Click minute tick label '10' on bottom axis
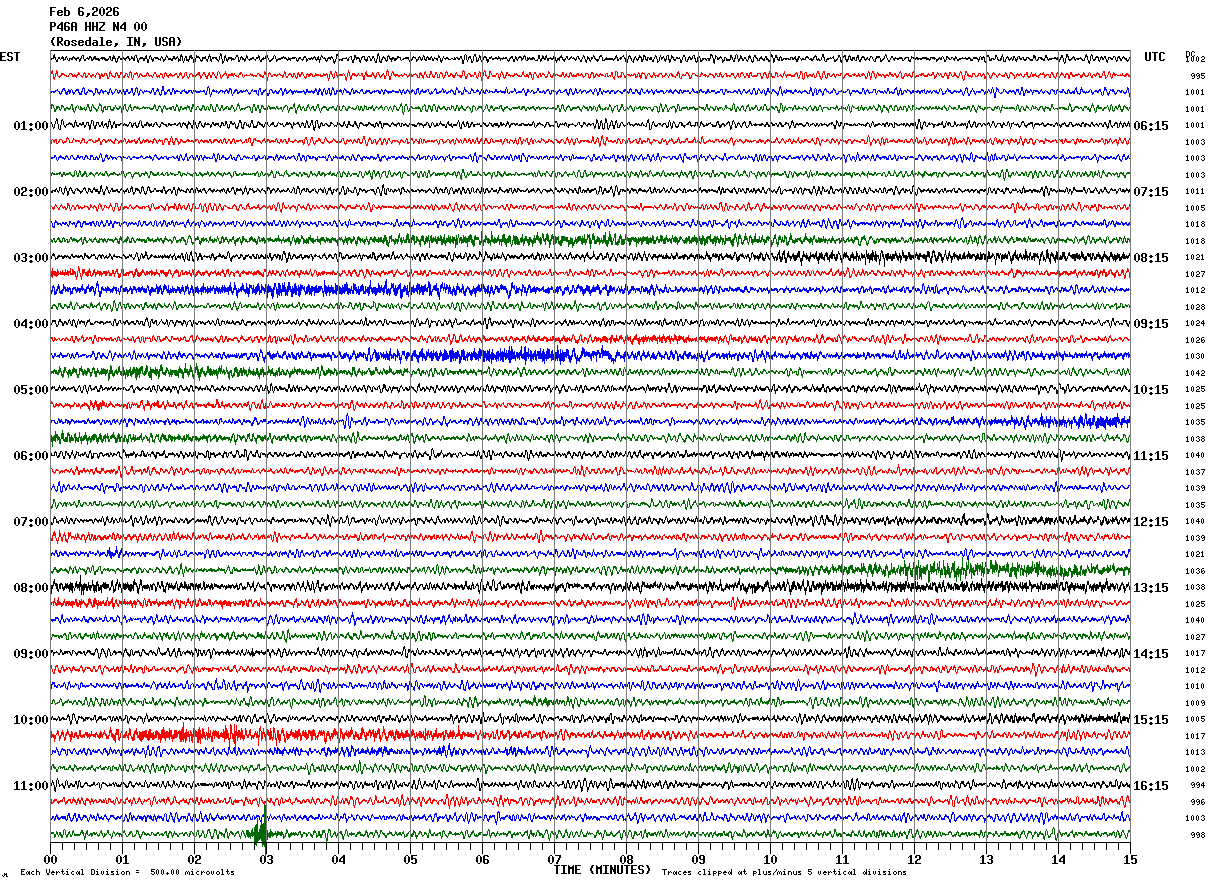 (x=770, y=859)
